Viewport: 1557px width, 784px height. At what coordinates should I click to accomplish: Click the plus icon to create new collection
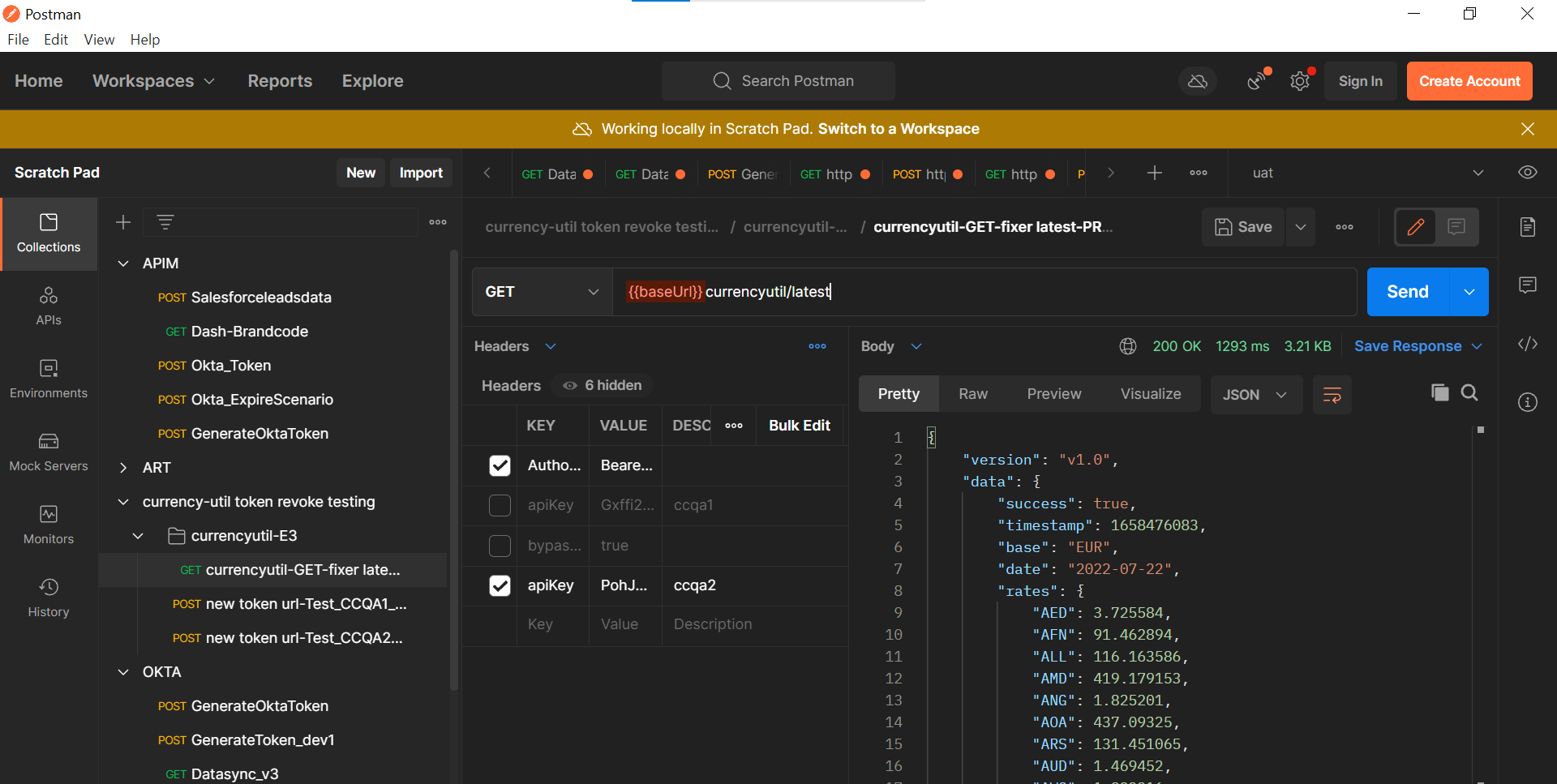pos(123,222)
